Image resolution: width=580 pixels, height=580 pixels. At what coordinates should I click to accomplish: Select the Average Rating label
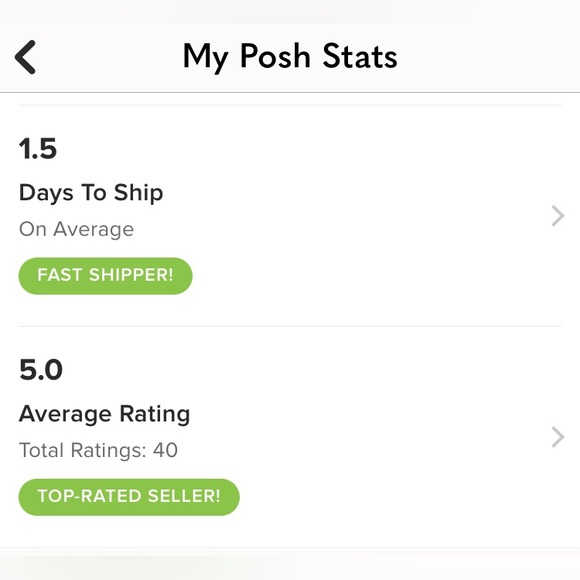104,414
